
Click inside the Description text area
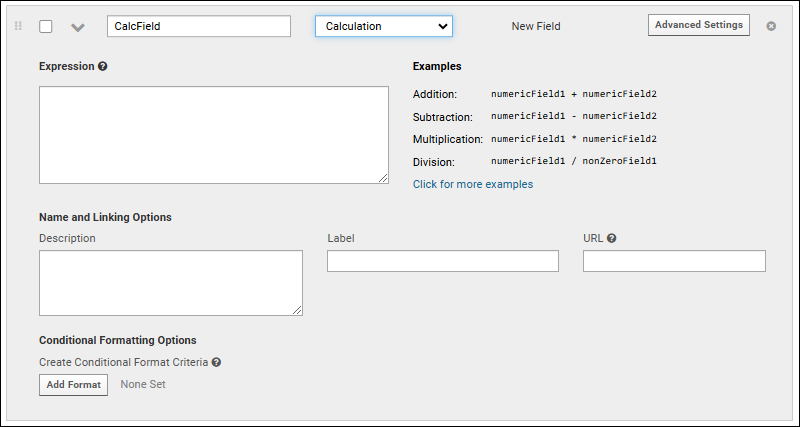coord(170,282)
